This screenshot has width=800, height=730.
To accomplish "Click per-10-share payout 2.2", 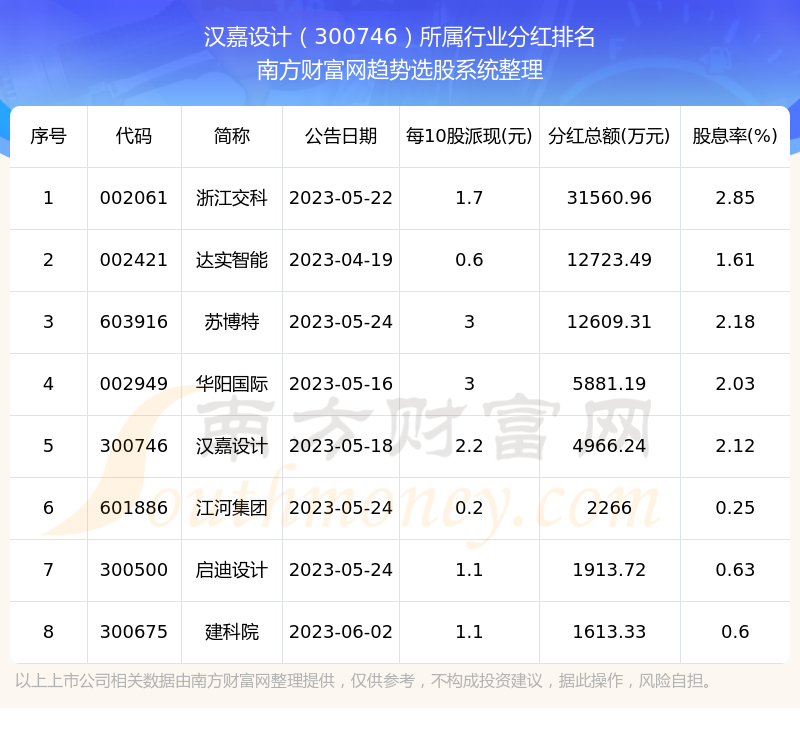I will click(469, 446).
